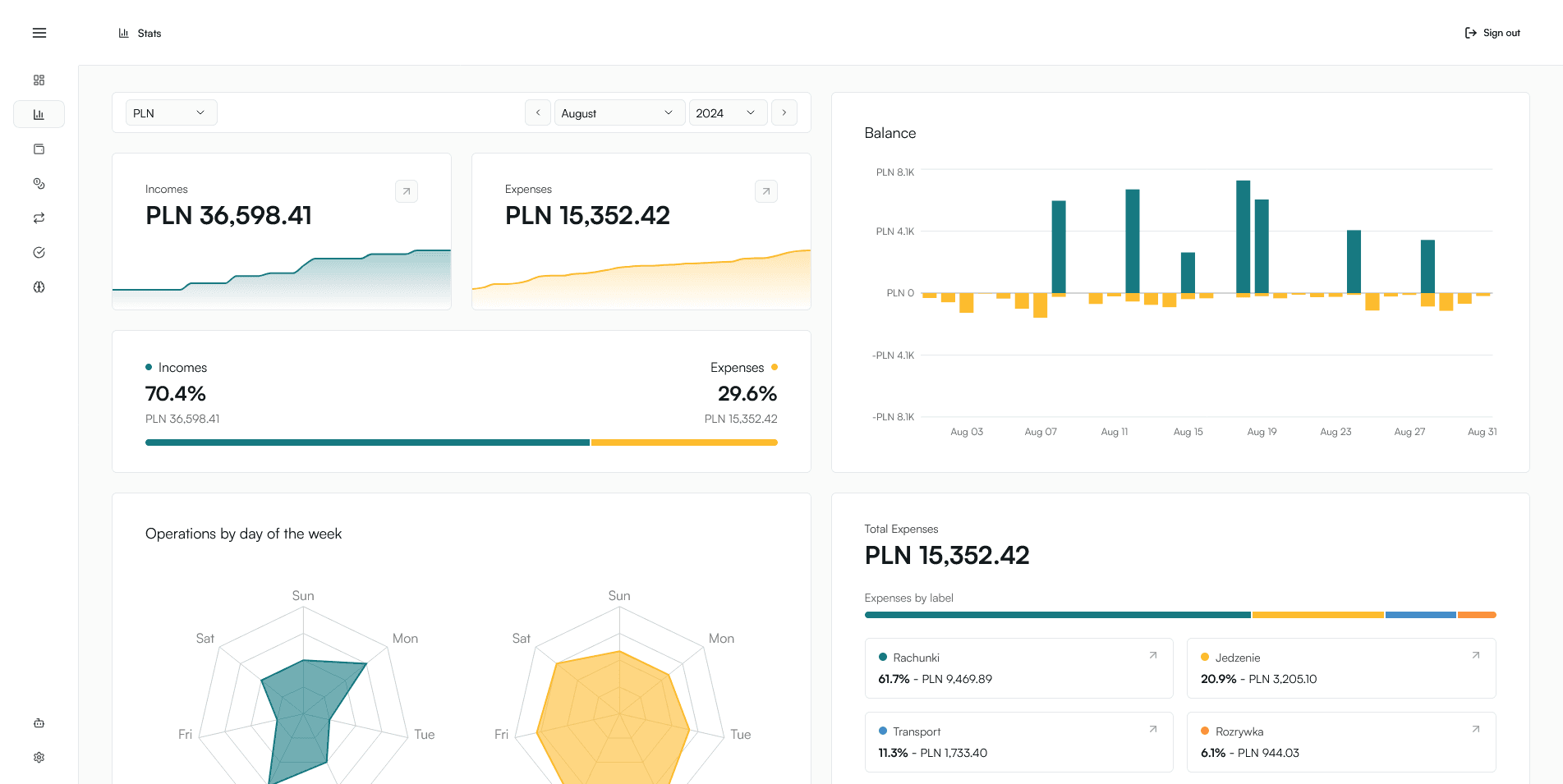Open recurring transactions via the repeat icon
1563x784 pixels.
click(39, 218)
